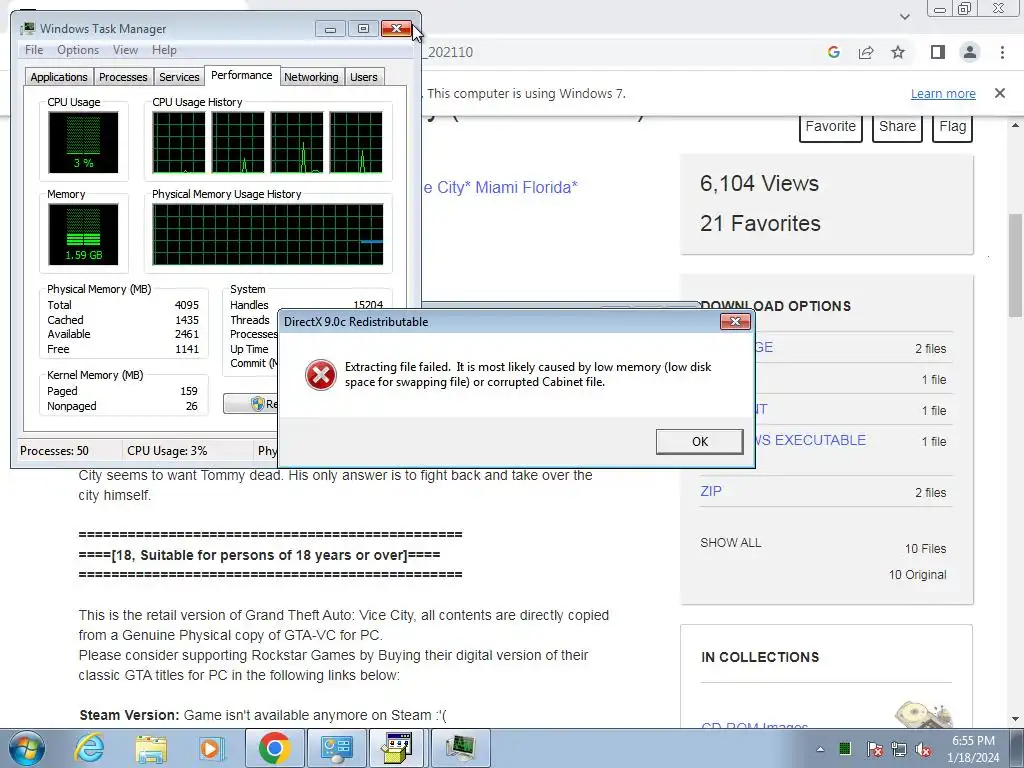Close the DirectX 9.0c Redistributable dialog
The width and height of the screenshot is (1024, 768).
pyautogui.click(x=735, y=321)
